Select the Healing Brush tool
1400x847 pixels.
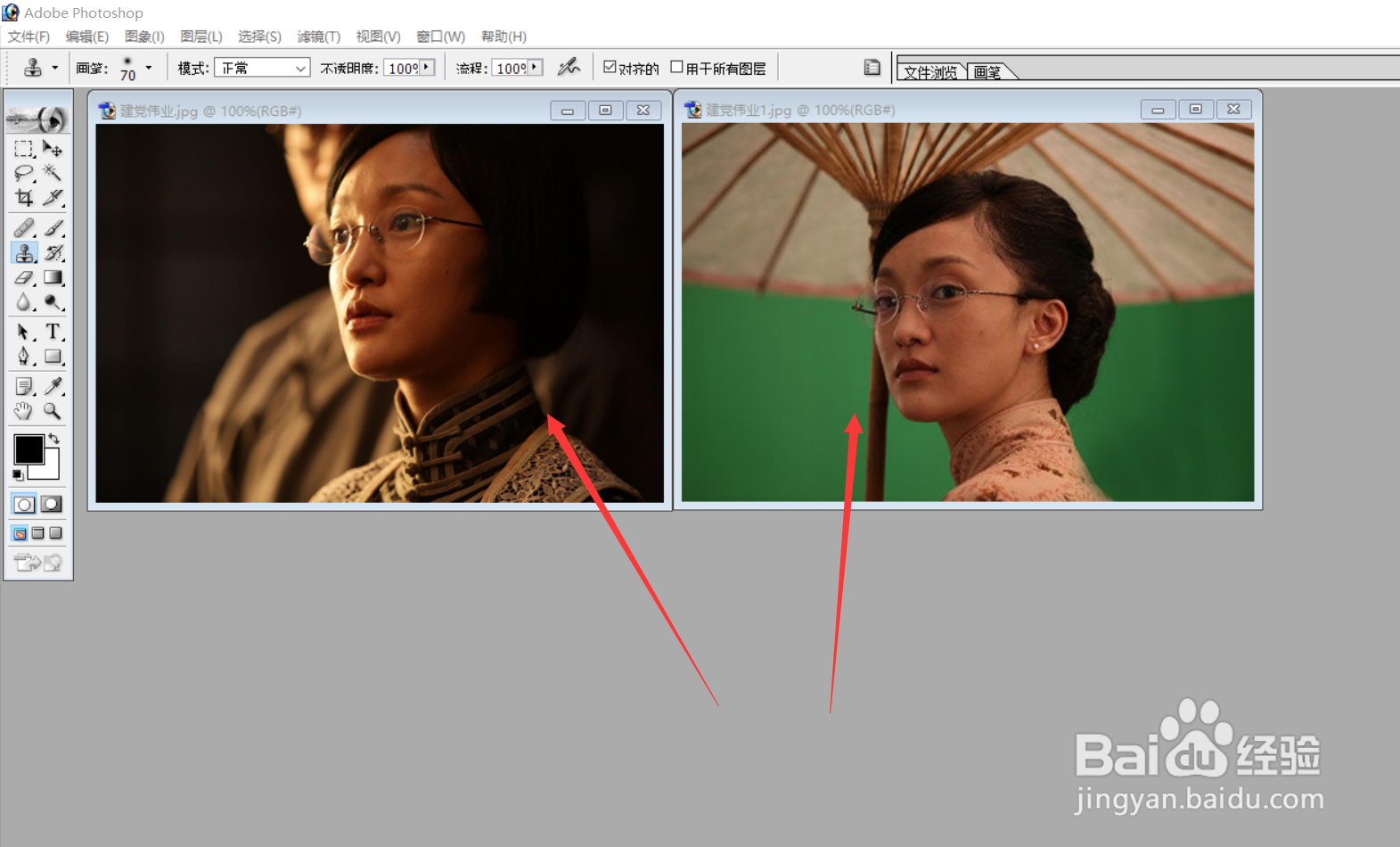tap(24, 228)
